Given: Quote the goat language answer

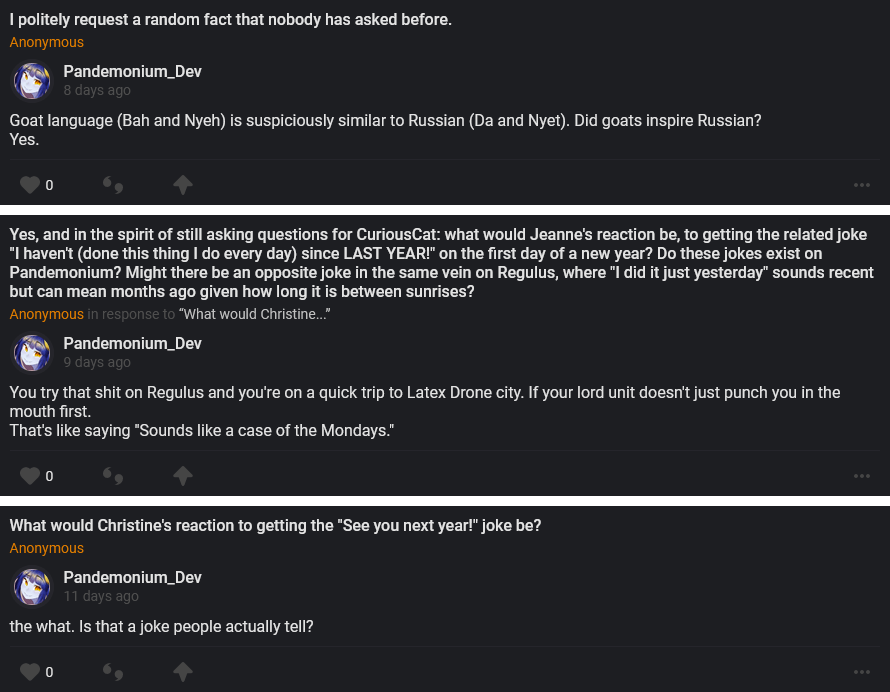Looking at the screenshot, I should point(113,185).
